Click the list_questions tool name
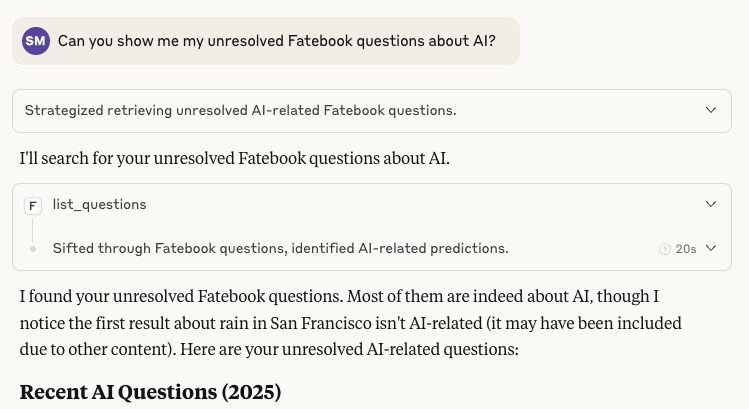 tap(99, 204)
